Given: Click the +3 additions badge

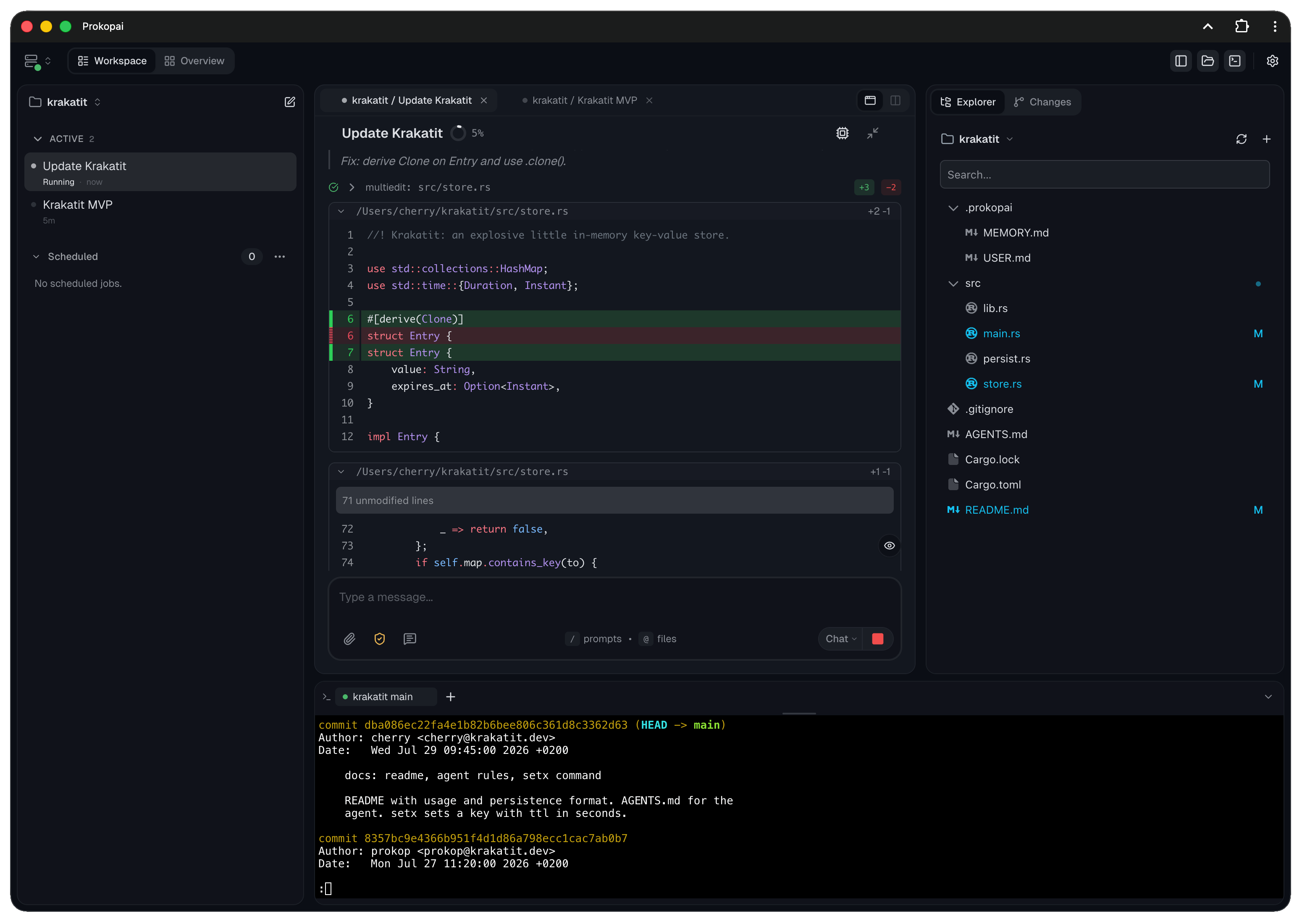Looking at the screenshot, I should coord(864,187).
